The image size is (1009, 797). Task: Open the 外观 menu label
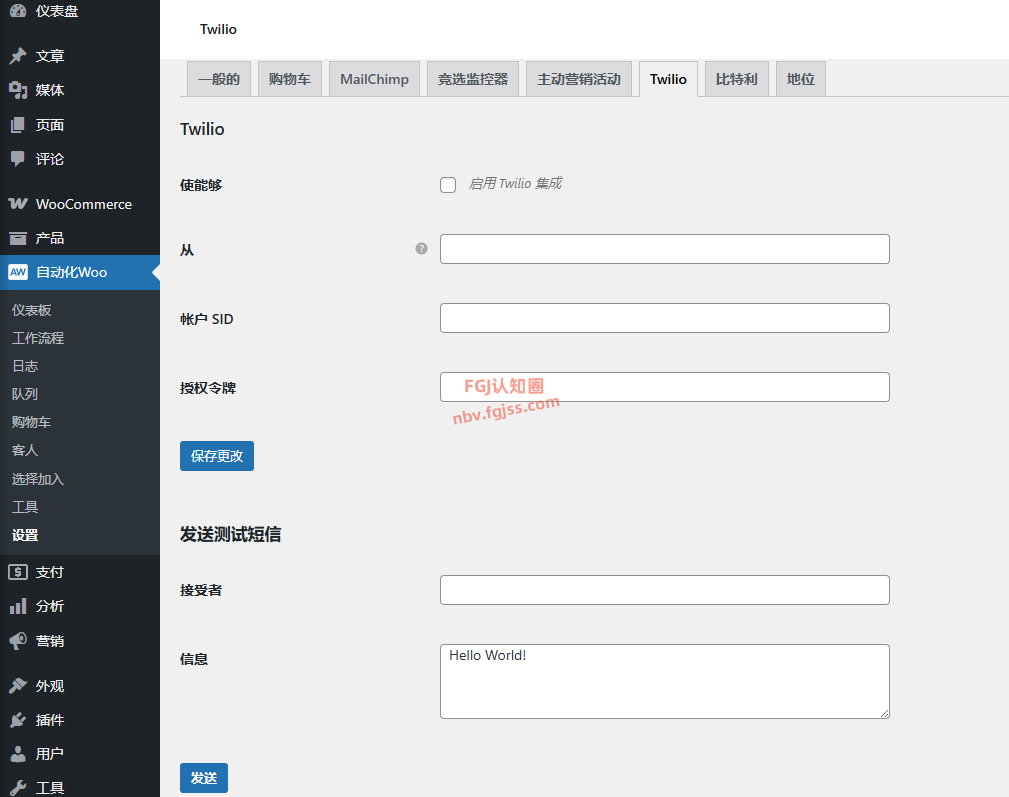pyautogui.click(x=50, y=686)
